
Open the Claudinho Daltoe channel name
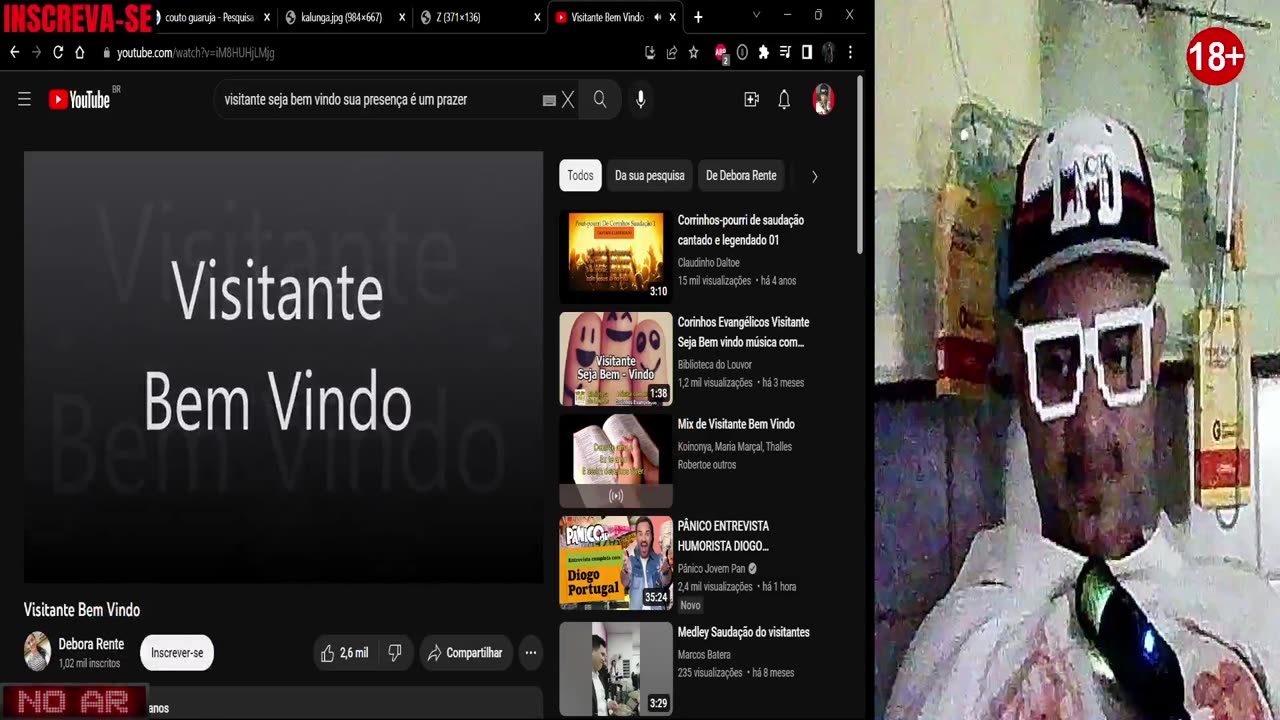(x=708, y=262)
